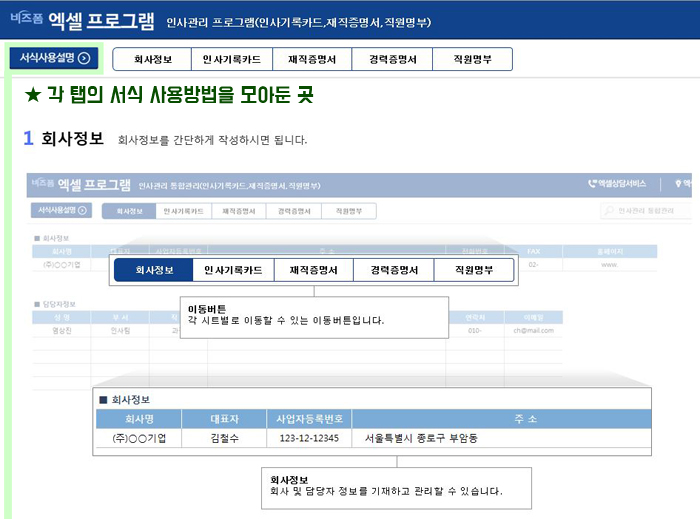
Task: Click the search magnifier icon in the preview
Action: pos(608,210)
